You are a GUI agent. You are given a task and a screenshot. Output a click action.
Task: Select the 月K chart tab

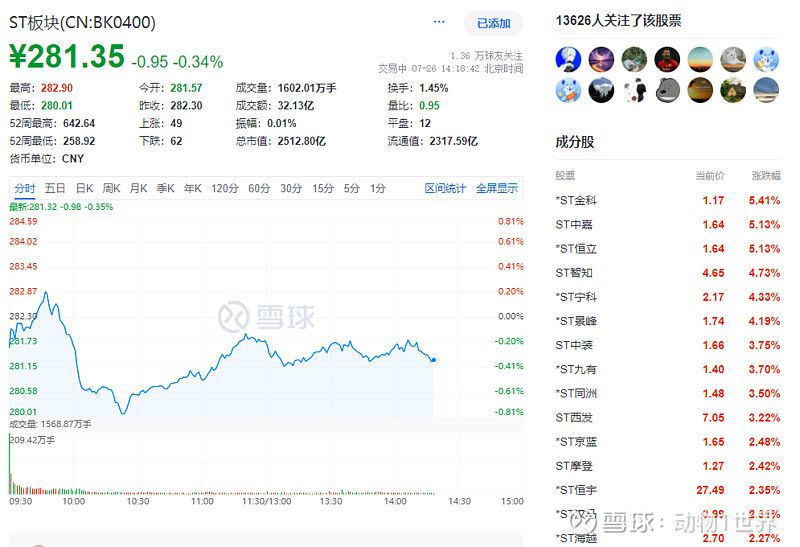[138, 188]
